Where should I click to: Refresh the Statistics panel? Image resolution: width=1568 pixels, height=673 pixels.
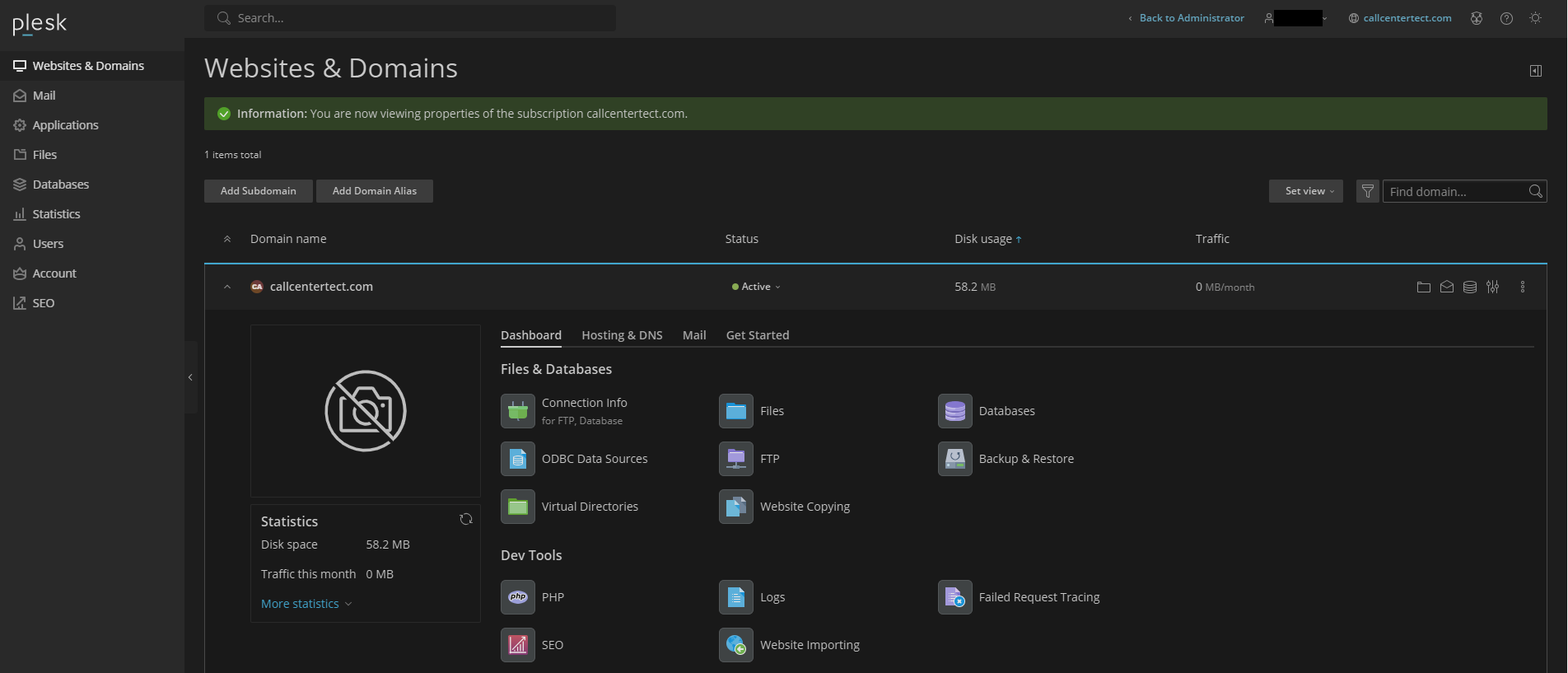point(465,519)
